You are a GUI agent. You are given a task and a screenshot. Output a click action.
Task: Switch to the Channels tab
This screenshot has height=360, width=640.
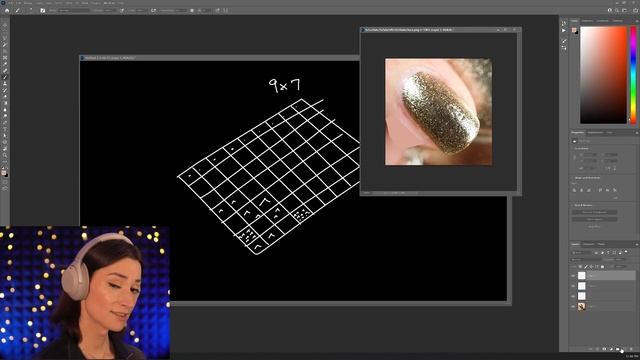[589, 244]
